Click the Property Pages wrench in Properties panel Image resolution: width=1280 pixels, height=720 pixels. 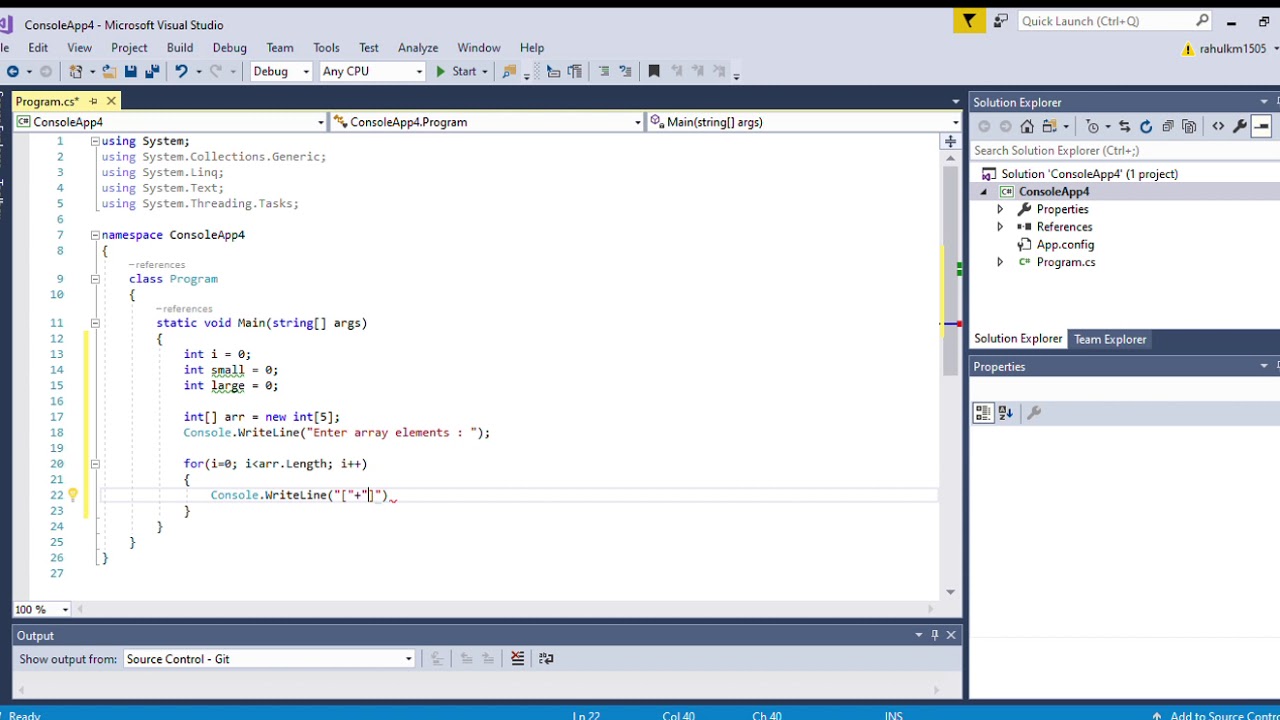1034,412
